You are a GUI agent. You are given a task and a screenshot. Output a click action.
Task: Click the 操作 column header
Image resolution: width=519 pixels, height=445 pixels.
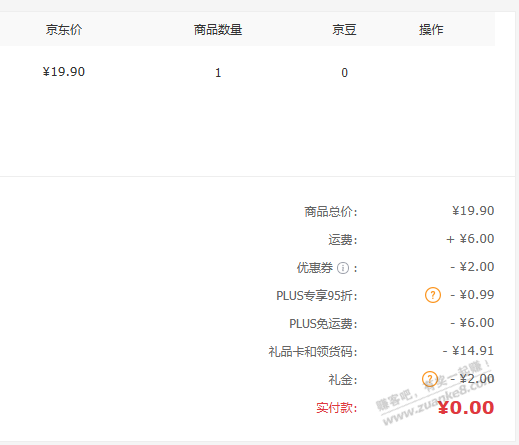[x=431, y=30]
